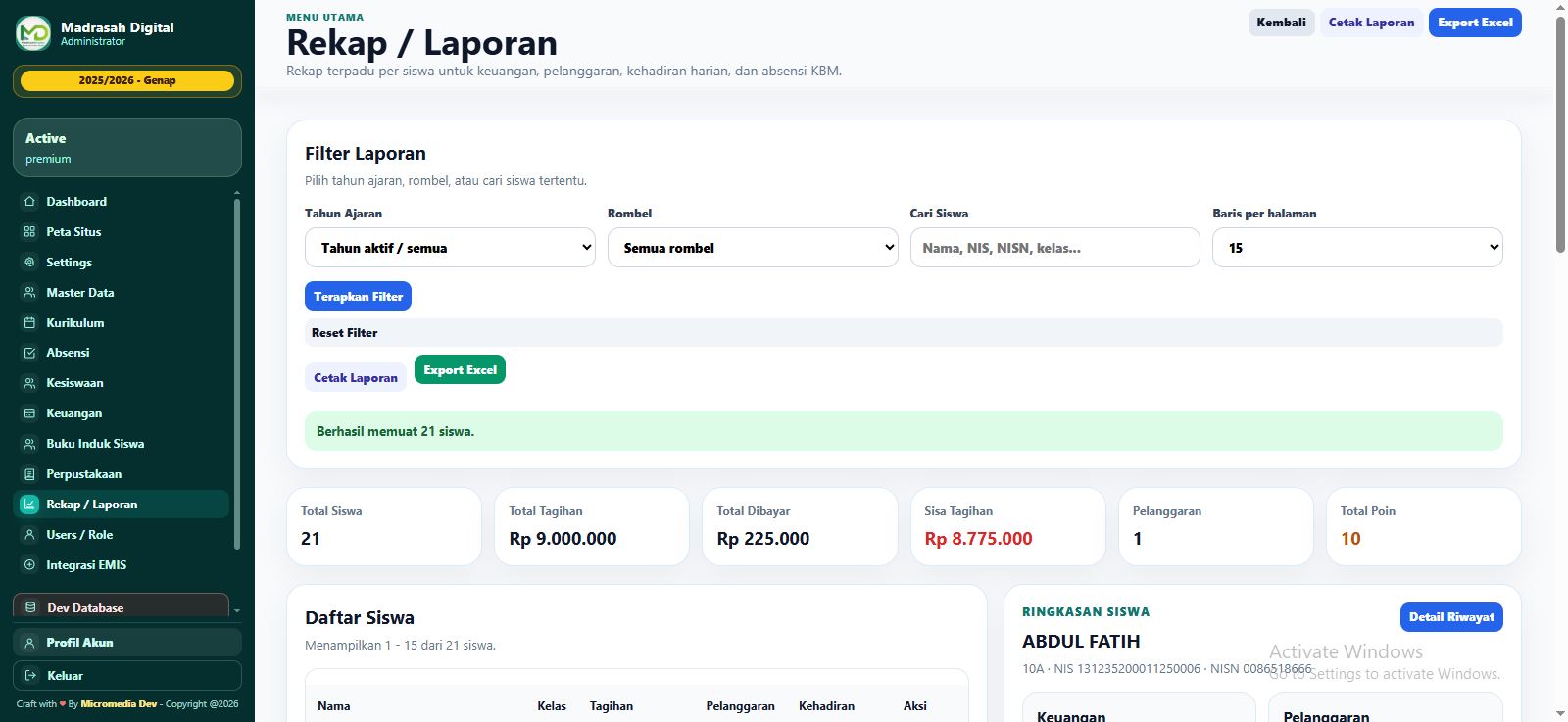Click the Sisa Tagihan Rp 8.775.000 card

pyautogui.click(x=1007, y=526)
